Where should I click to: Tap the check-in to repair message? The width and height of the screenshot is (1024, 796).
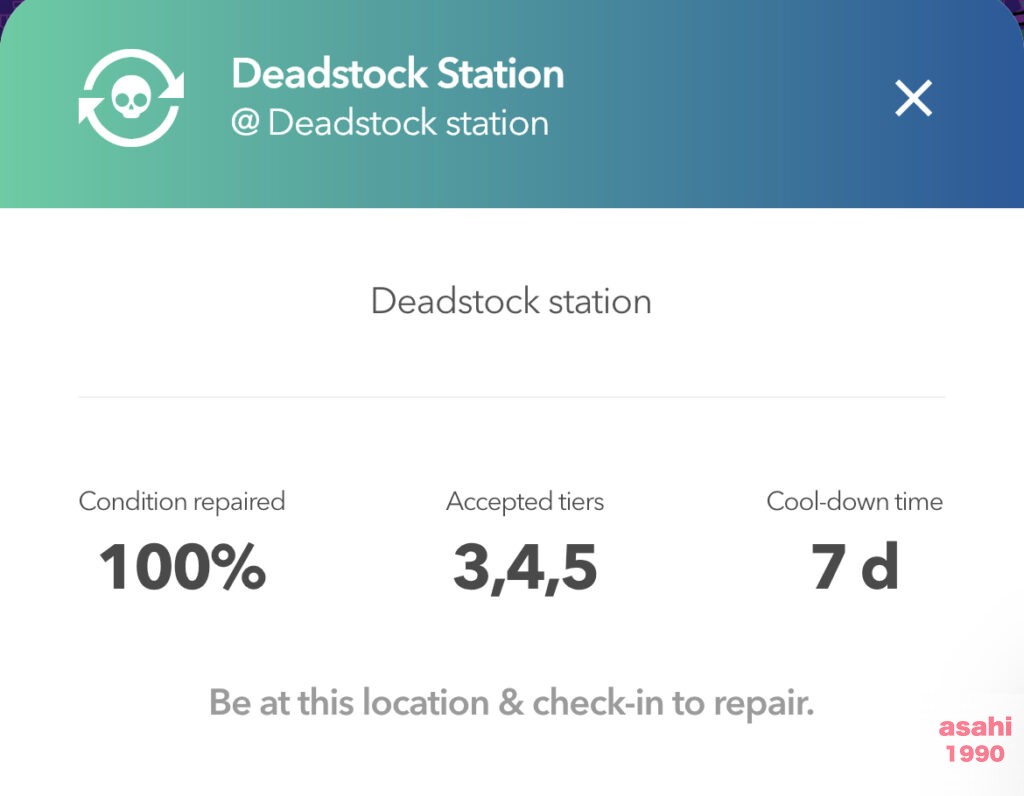click(511, 703)
